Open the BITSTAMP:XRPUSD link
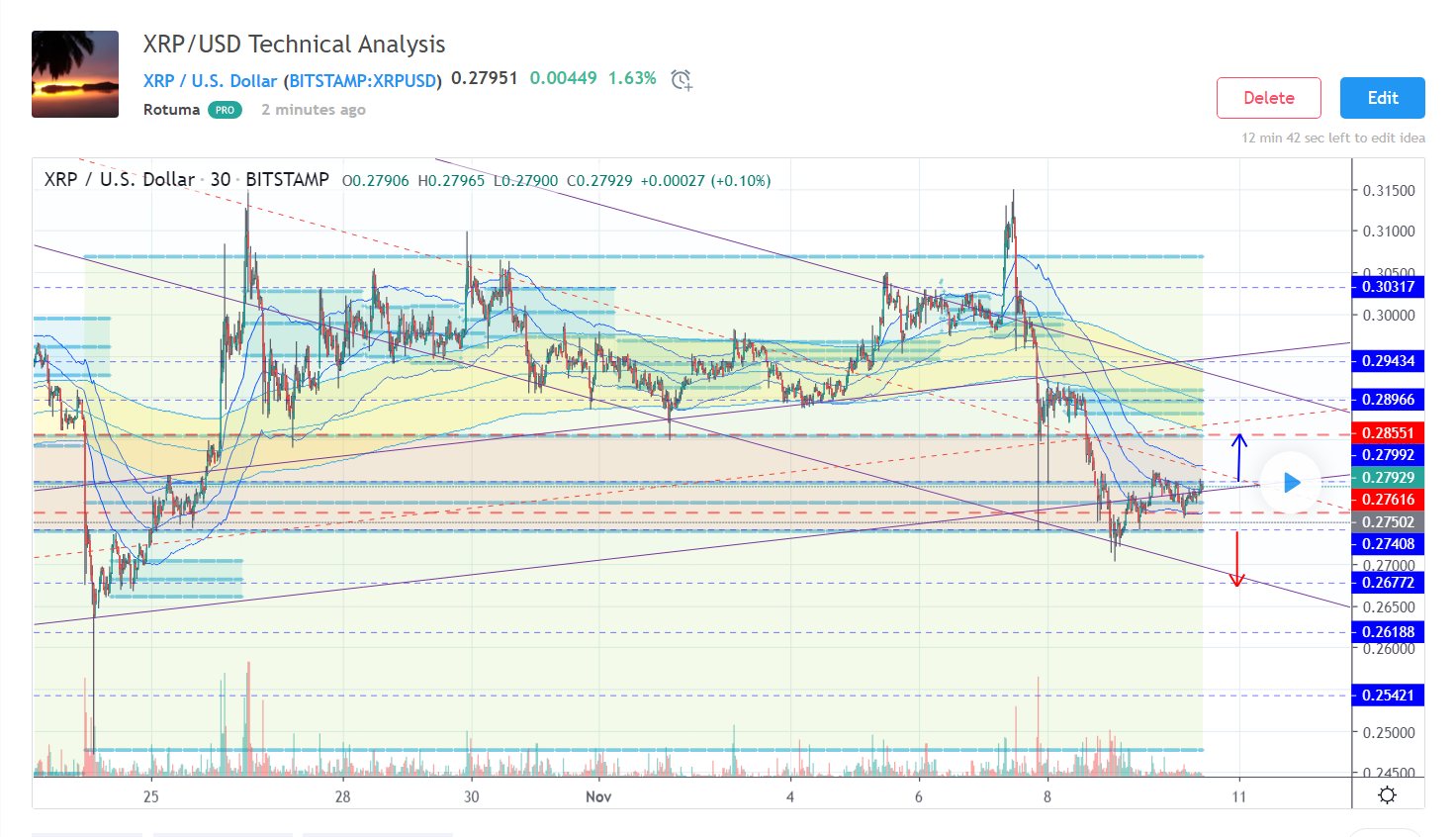The width and height of the screenshot is (1456, 837). [x=363, y=81]
